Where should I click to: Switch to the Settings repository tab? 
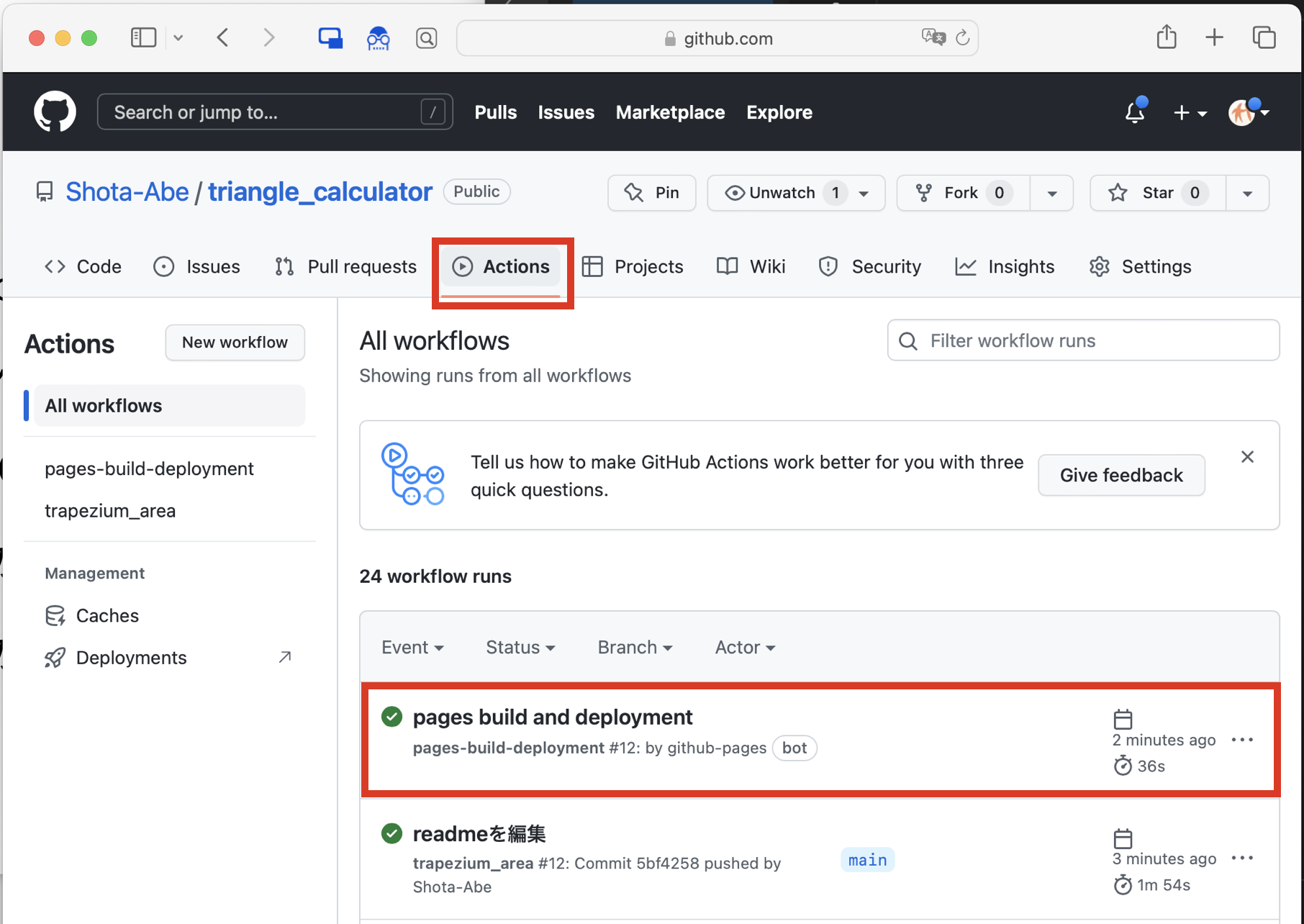click(1154, 266)
